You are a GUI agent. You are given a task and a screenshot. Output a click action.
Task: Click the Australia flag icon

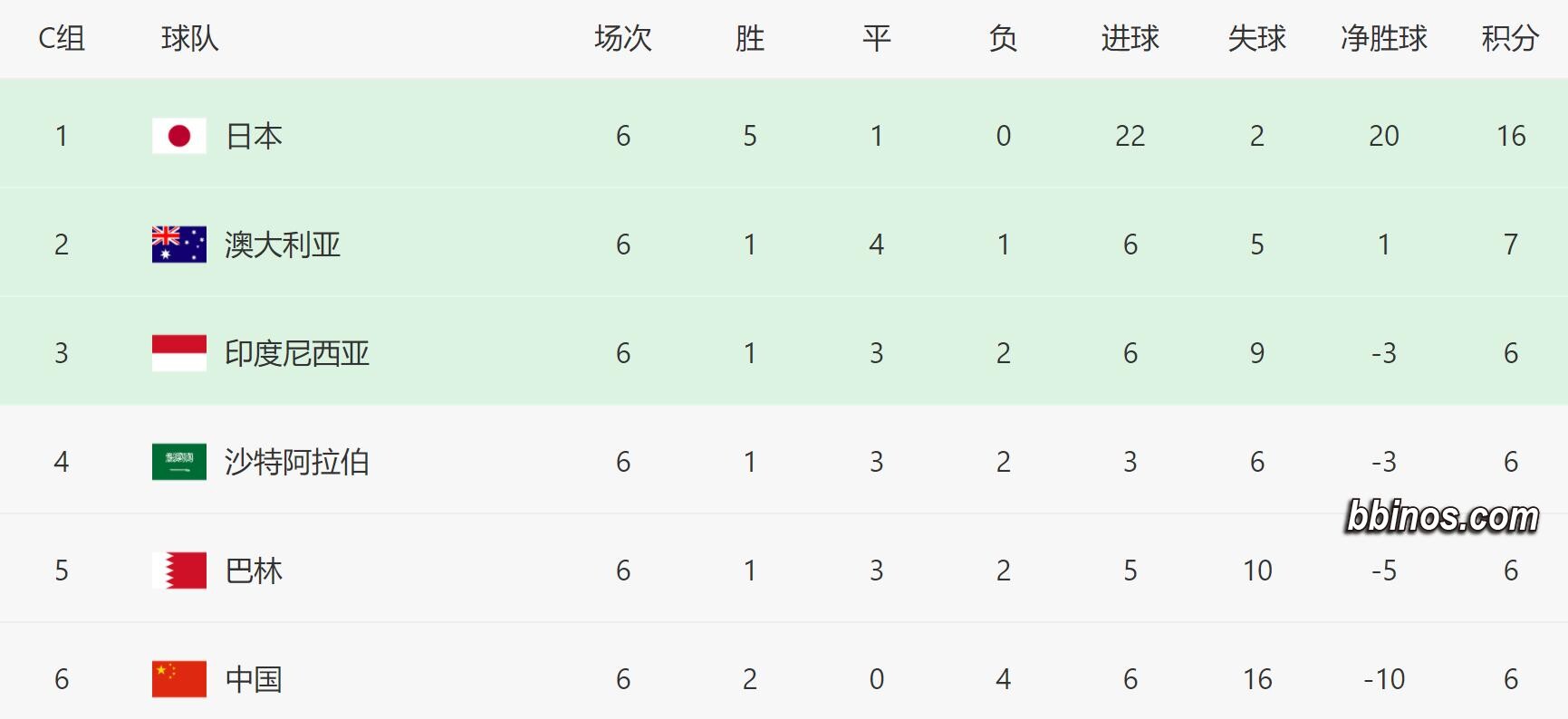pyautogui.click(x=179, y=244)
